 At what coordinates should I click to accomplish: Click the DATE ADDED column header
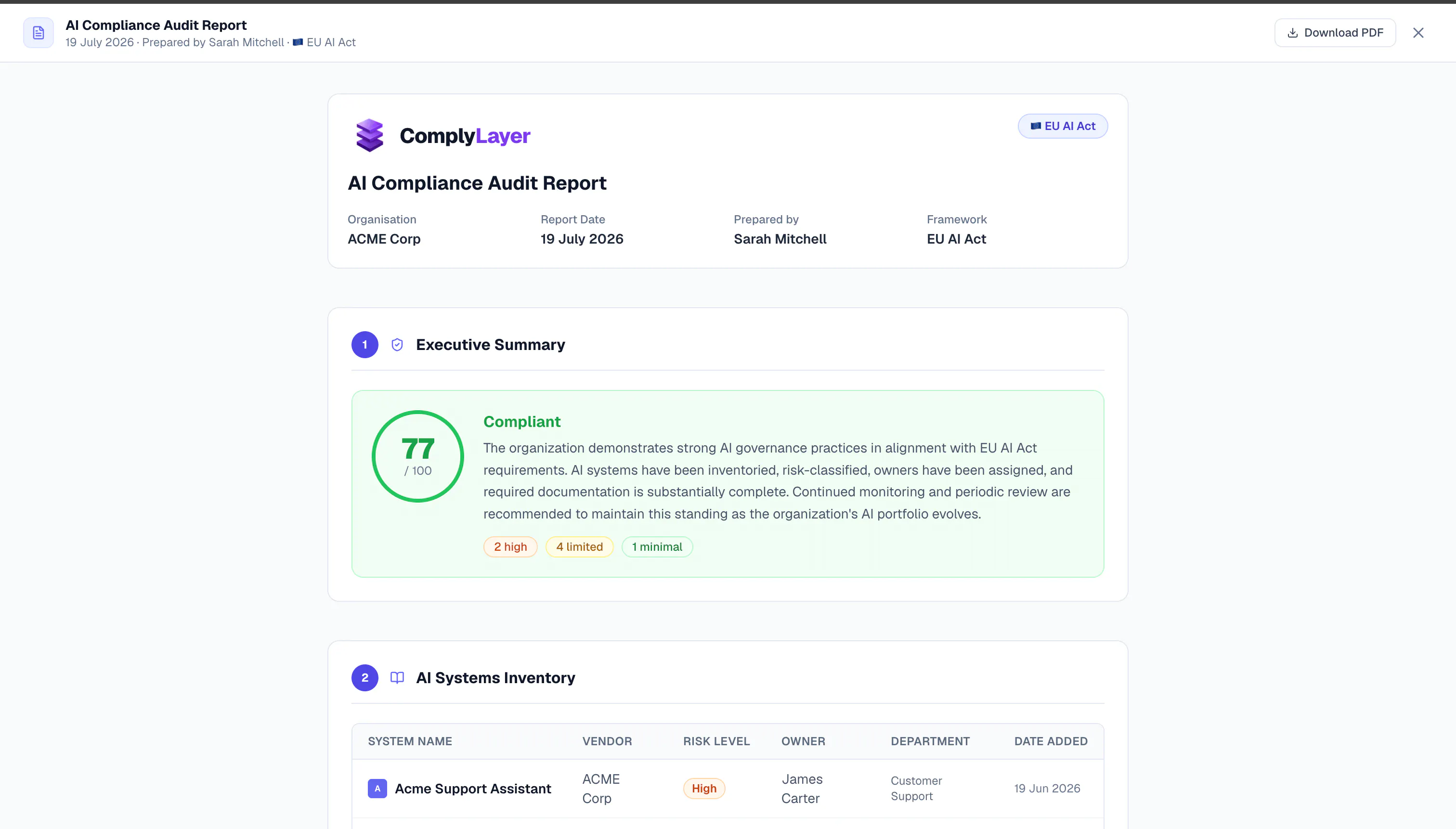click(1051, 741)
